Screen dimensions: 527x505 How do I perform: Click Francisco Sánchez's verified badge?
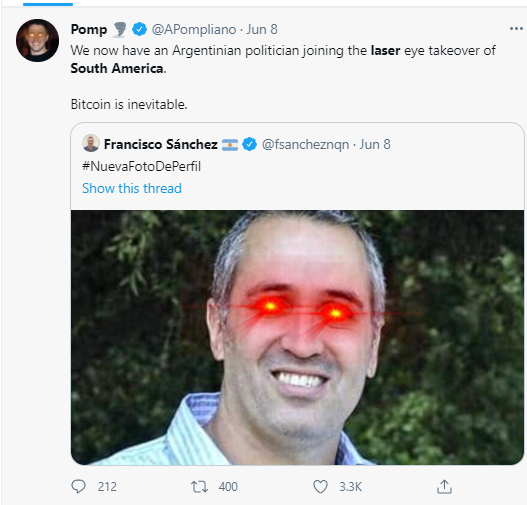[x=249, y=144]
